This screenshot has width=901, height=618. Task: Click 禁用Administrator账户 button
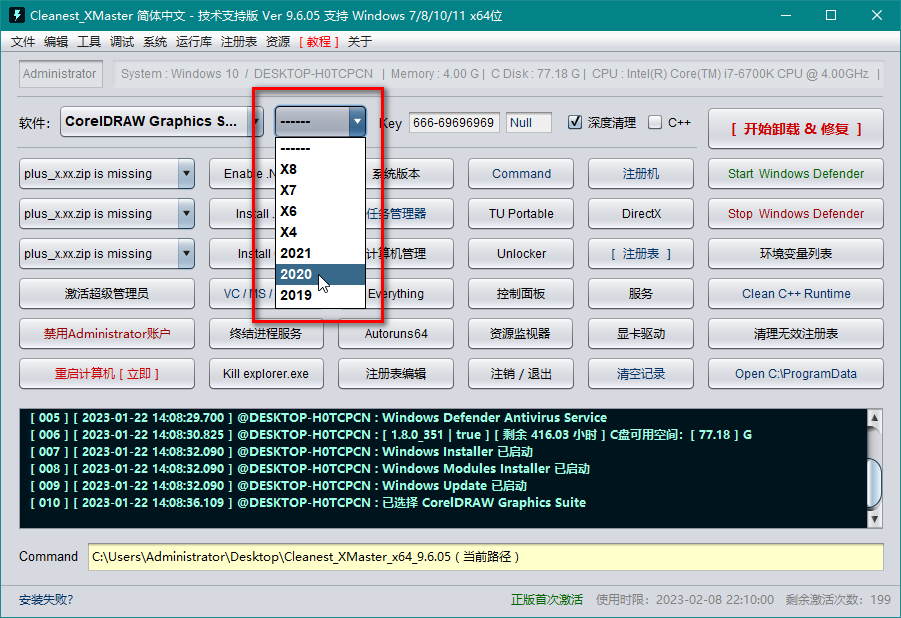click(107, 333)
